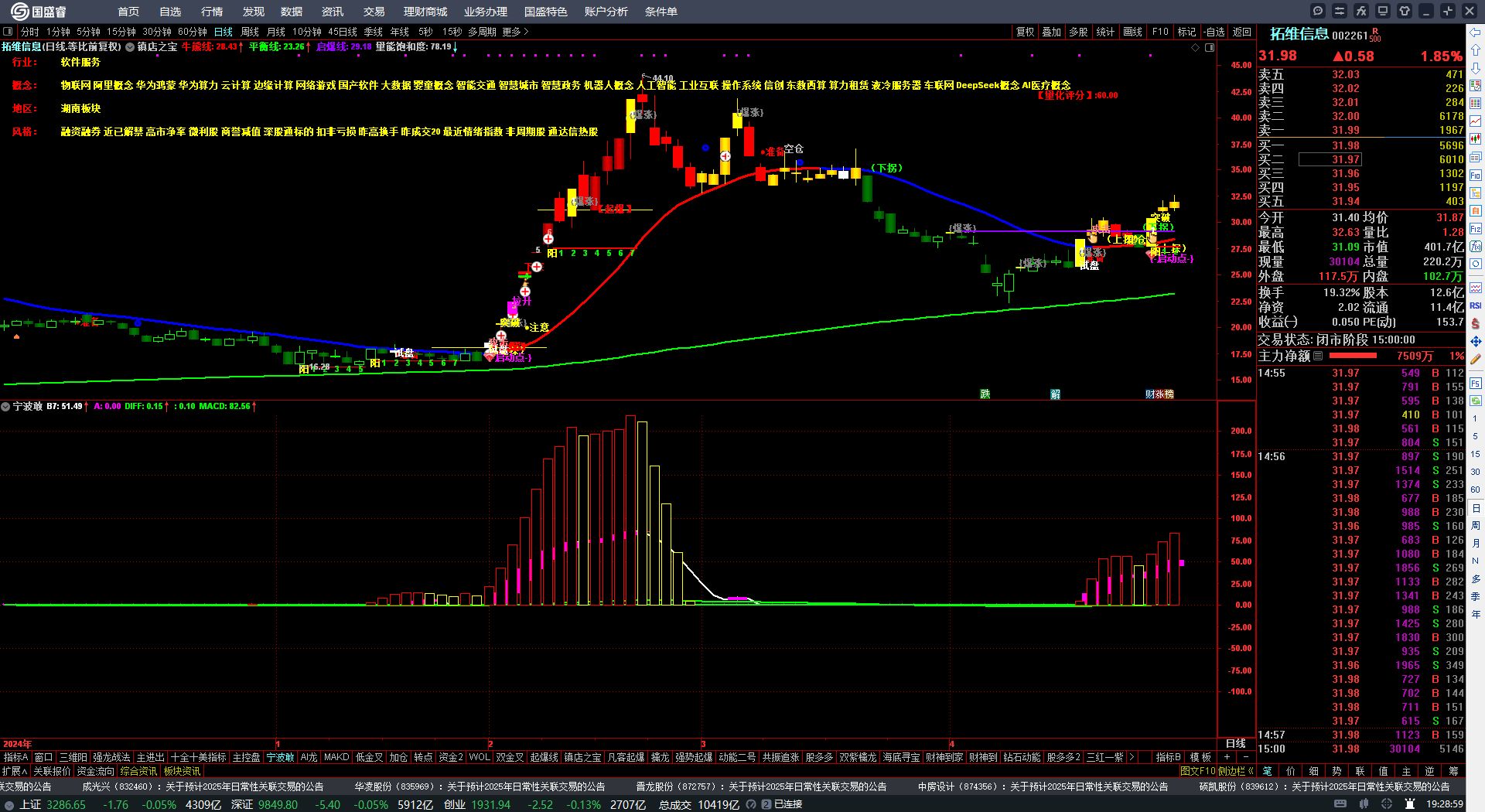Click the keyboard icon in status bar
Viewport: 1485px width, 812px height.
[1340, 804]
